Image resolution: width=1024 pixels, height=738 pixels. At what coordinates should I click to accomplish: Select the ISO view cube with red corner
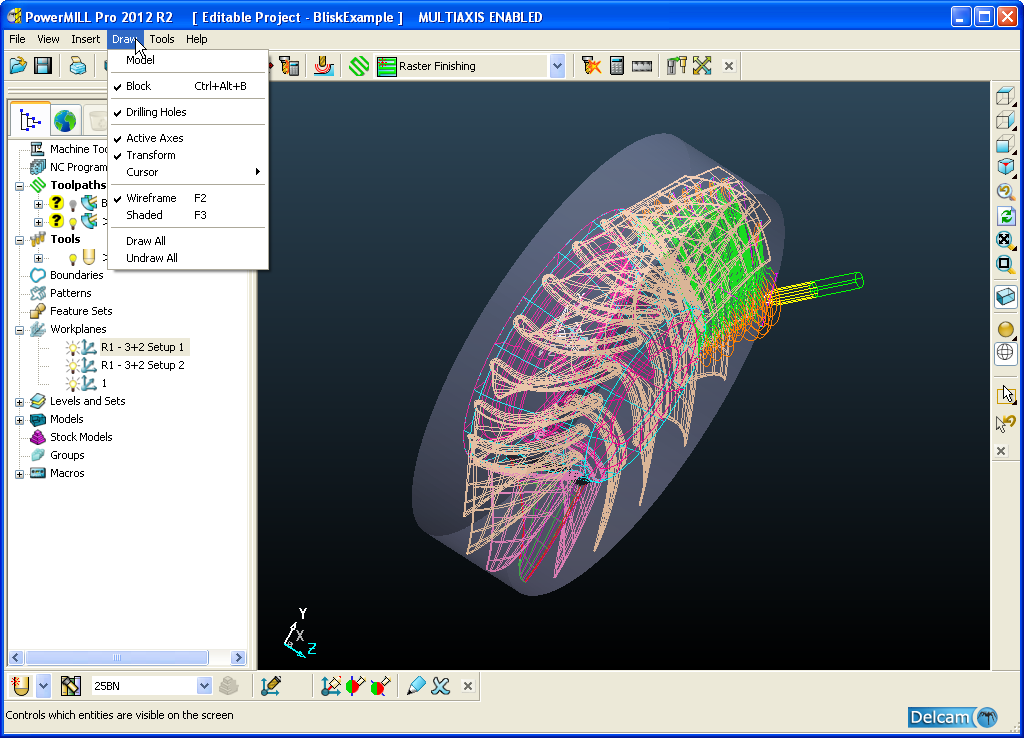click(1006, 167)
